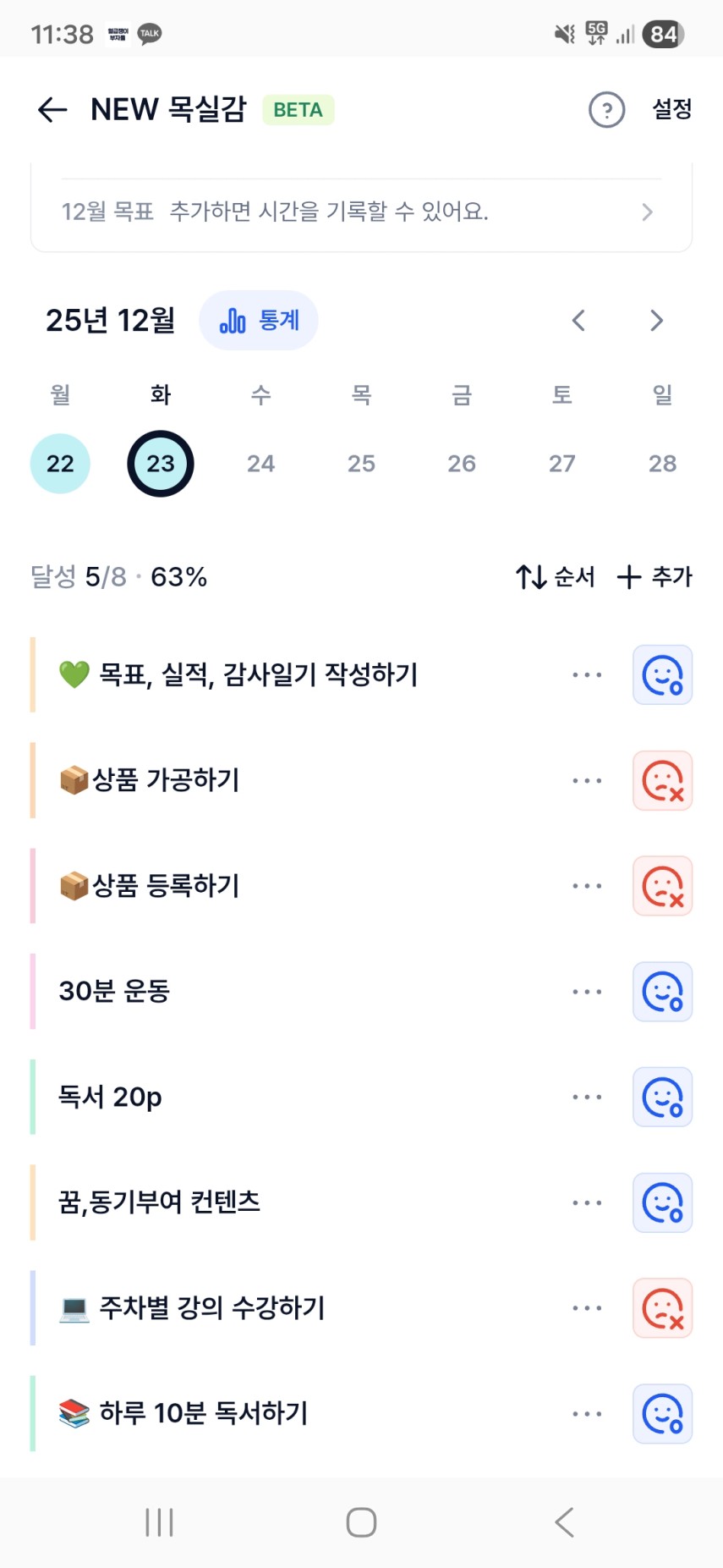Viewport: 723px width, 1568px height.
Task: Tap the 순서 sort order arrows
Action: point(555,577)
